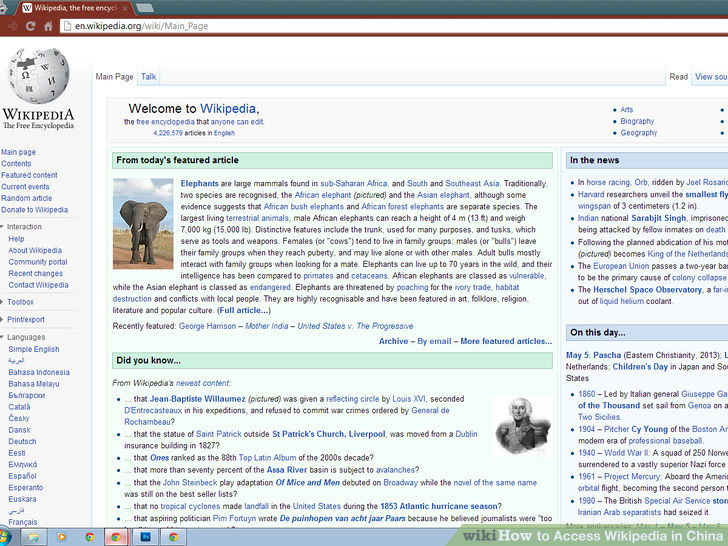Collapse the Interaction sidebar section
The width and height of the screenshot is (728, 546).
click(24, 227)
